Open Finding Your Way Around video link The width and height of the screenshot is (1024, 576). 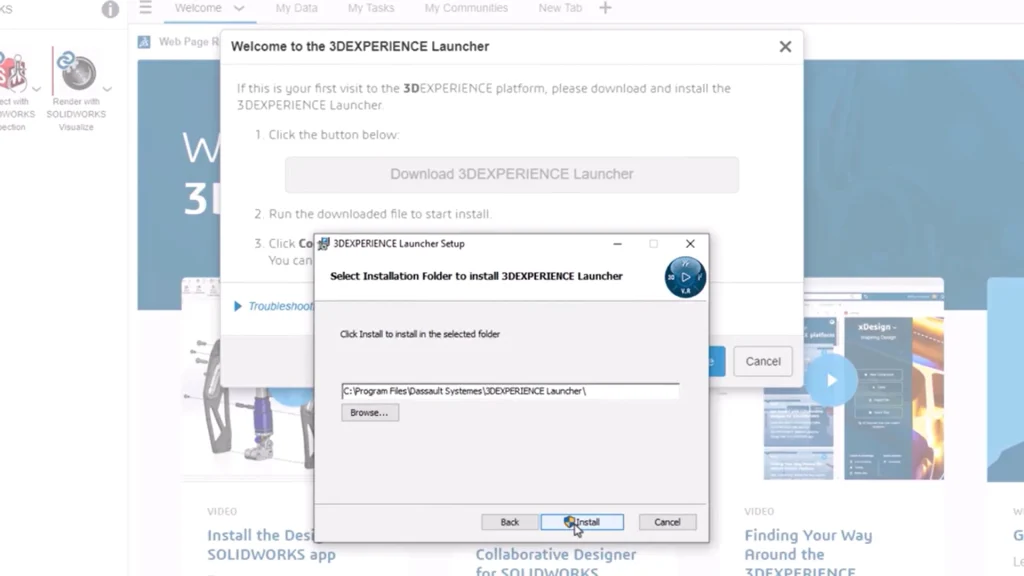(x=808, y=553)
